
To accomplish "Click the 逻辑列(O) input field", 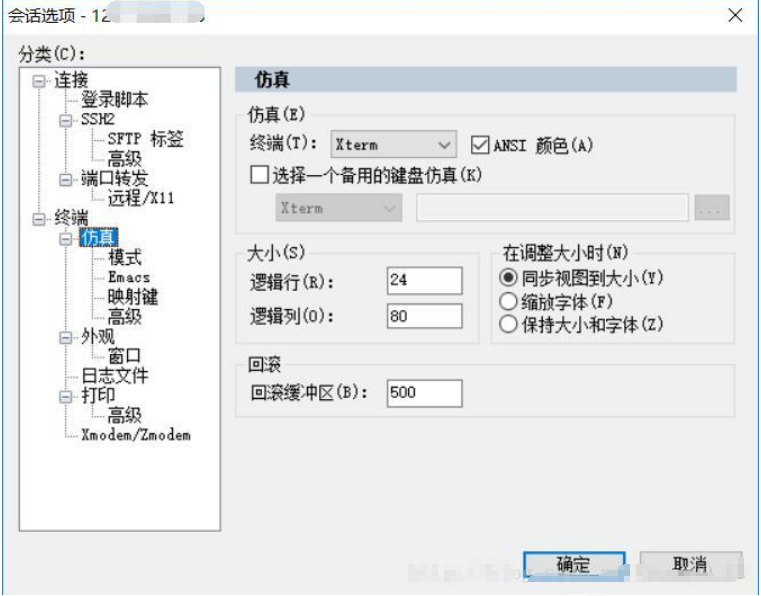I will (x=425, y=316).
